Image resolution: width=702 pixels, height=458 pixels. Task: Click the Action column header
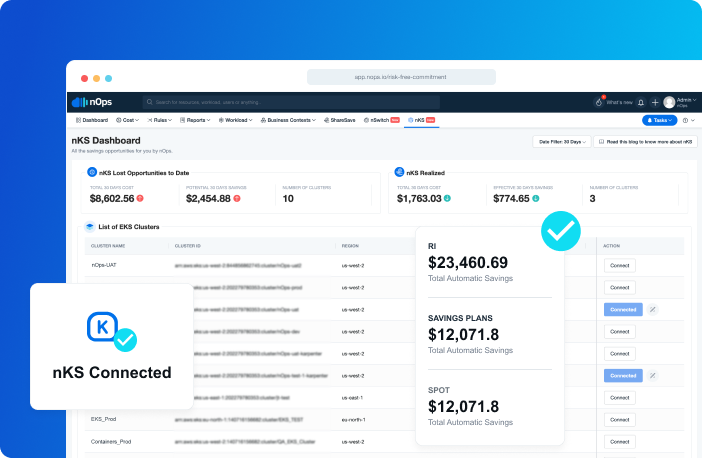coord(612,246)
